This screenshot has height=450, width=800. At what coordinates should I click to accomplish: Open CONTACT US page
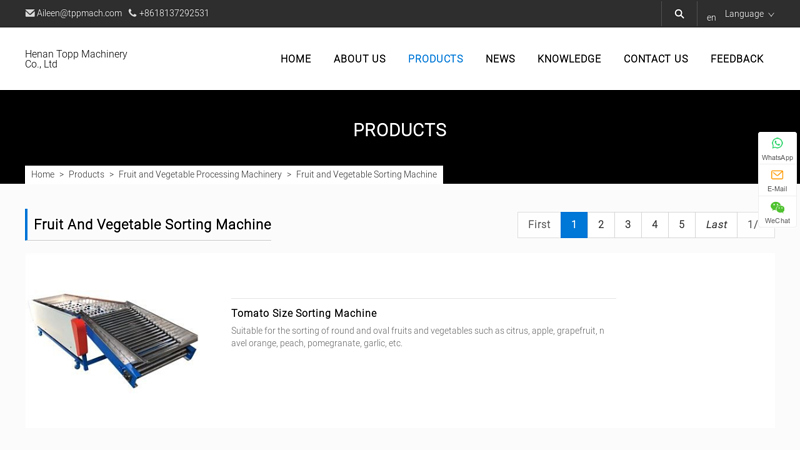point(656,59)
